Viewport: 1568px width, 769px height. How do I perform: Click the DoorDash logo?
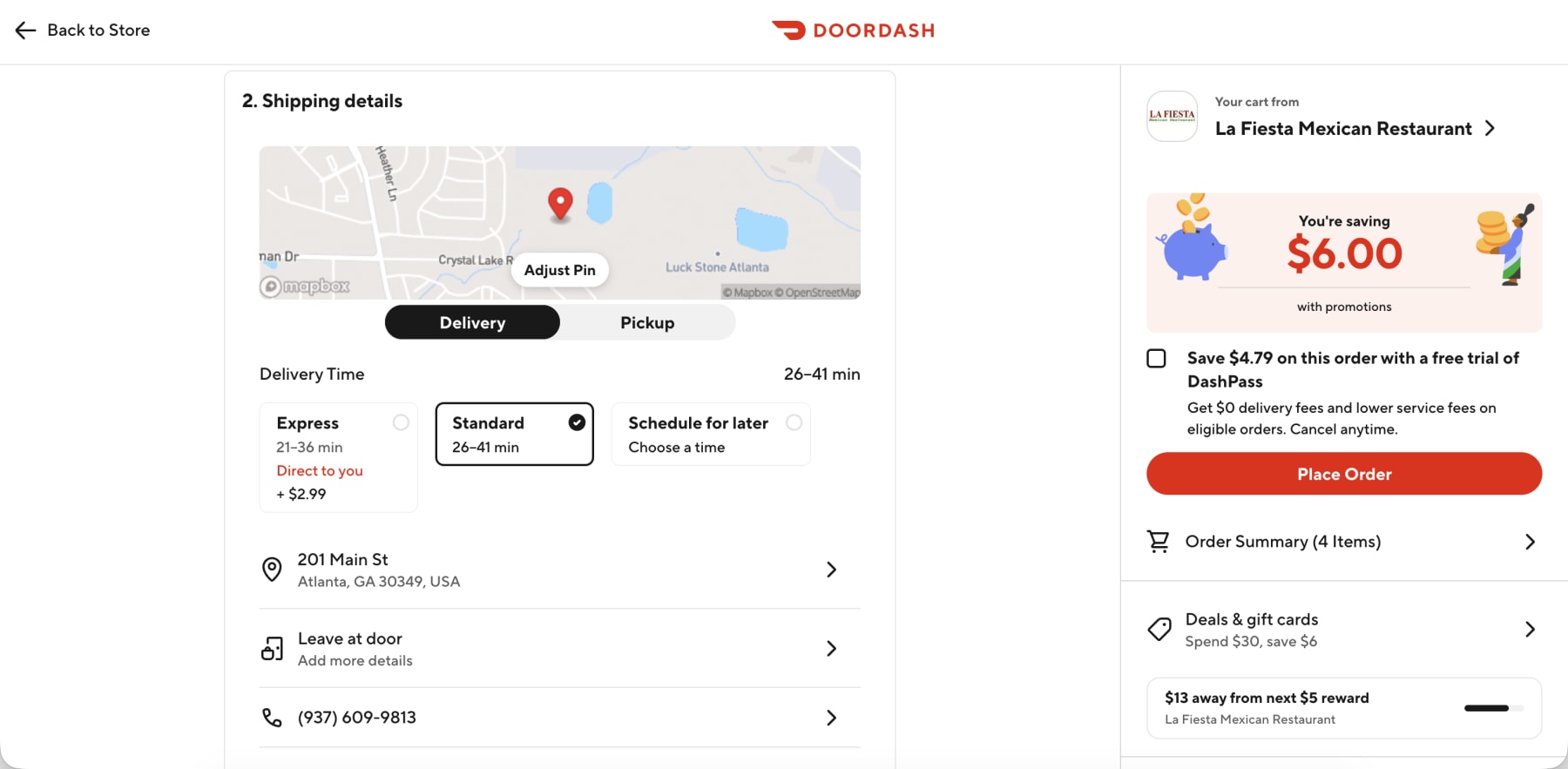tap(852, 30)
